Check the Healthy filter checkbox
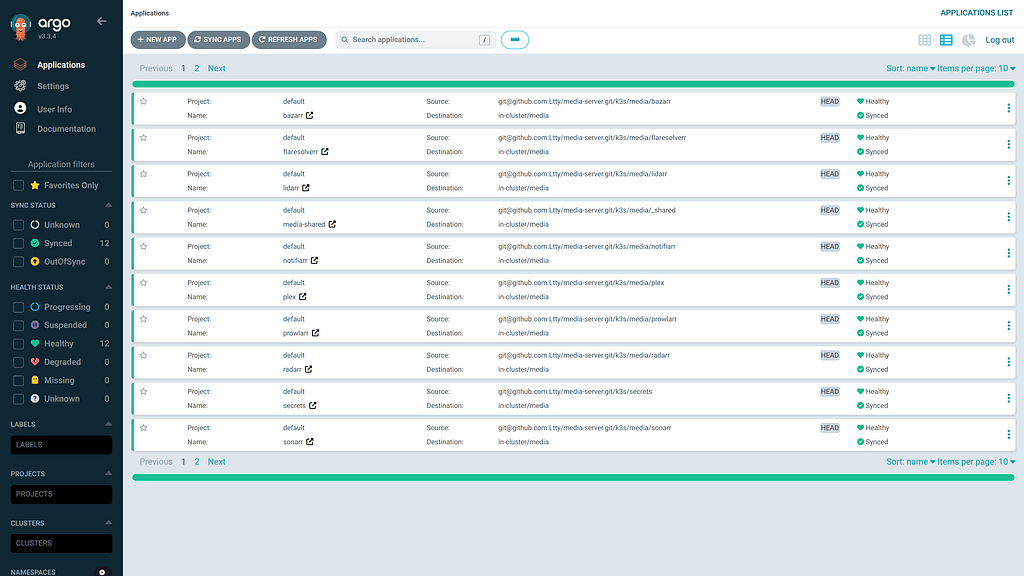 pos(18,344)
